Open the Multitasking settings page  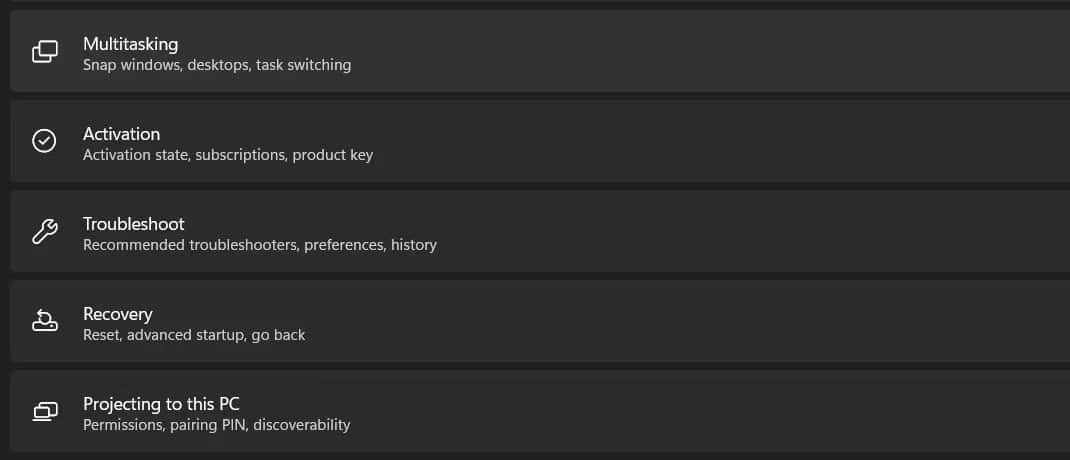click(x=540, y=51)
